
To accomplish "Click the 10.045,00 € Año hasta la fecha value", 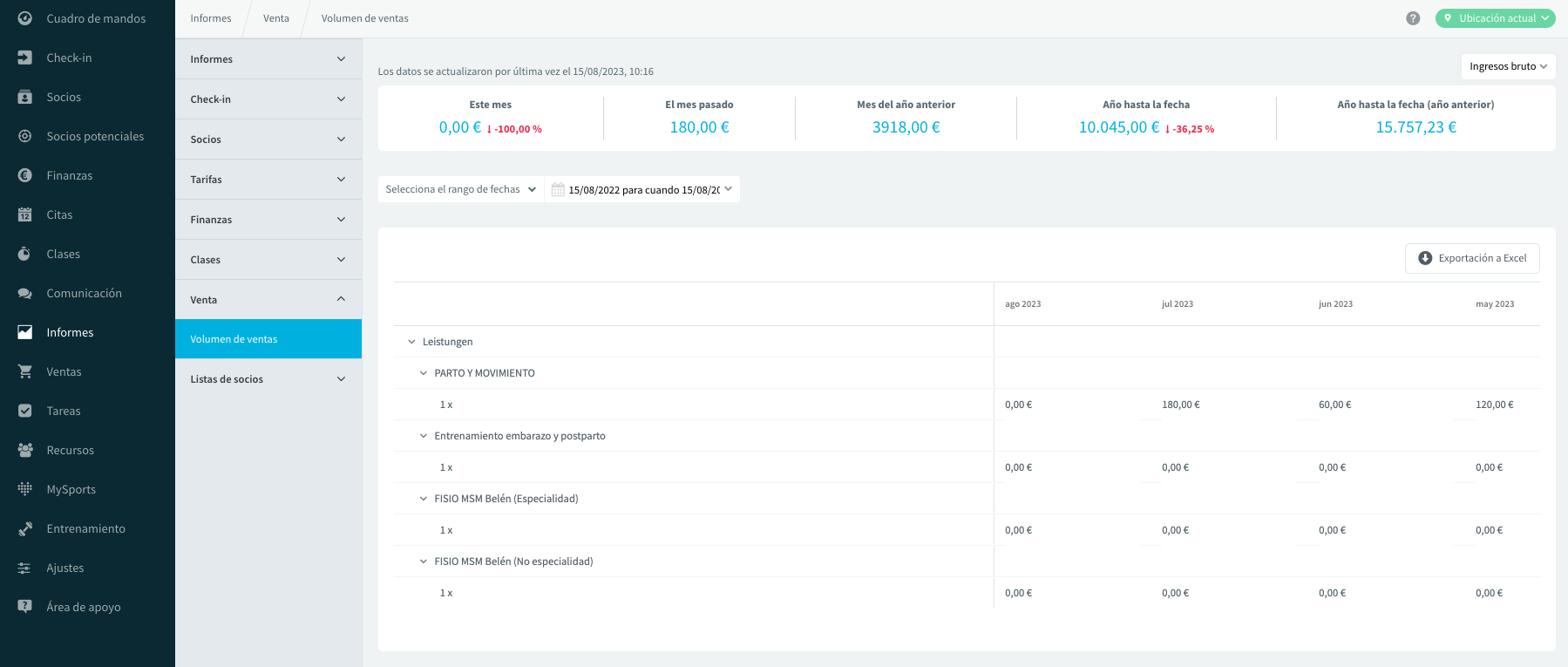I will point(1119,127).
